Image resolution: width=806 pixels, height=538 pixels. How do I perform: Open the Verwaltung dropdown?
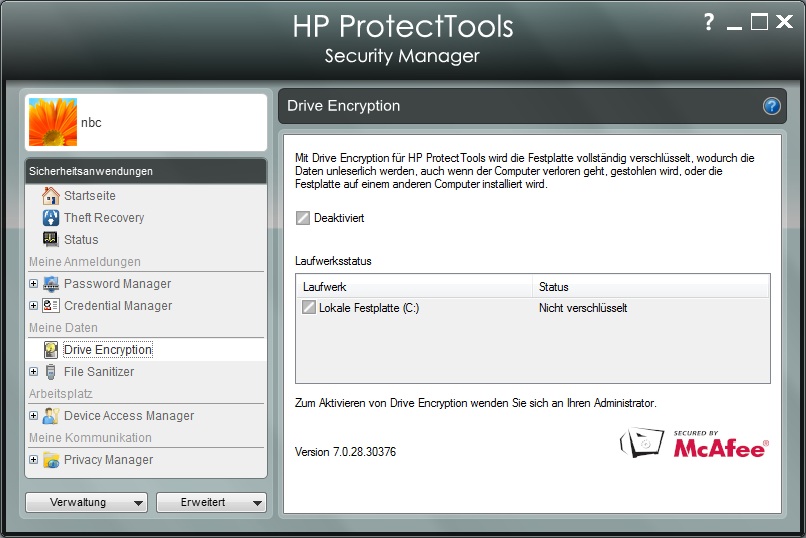click(x=86, y=503)
